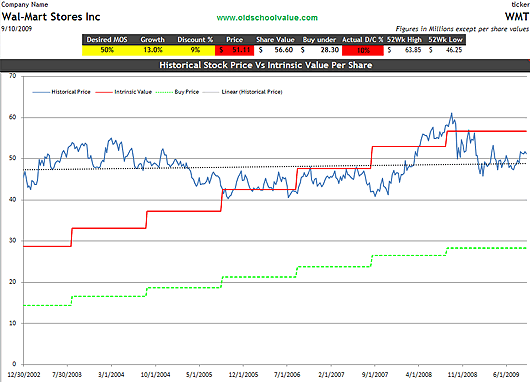Select the Desired MOS value 50%

107,50
